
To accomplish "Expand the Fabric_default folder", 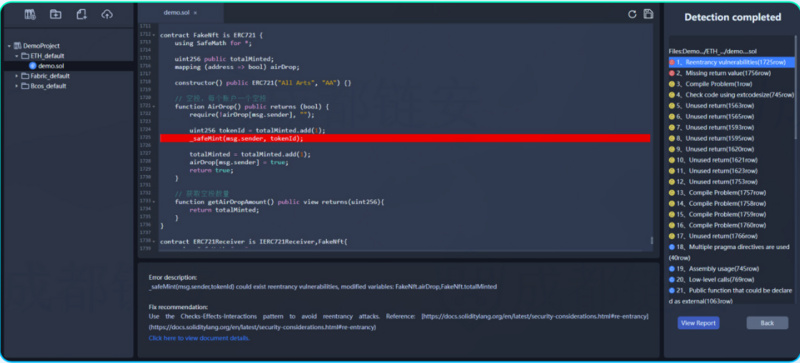I will point(16,76).
